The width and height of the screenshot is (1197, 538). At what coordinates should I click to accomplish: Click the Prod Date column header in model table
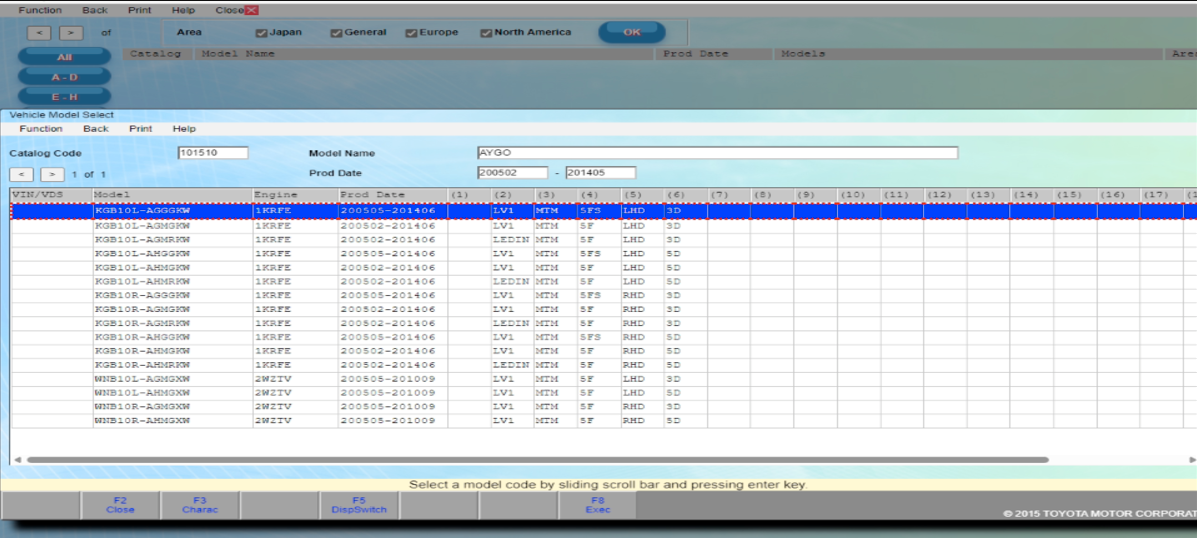click(393, 195)
